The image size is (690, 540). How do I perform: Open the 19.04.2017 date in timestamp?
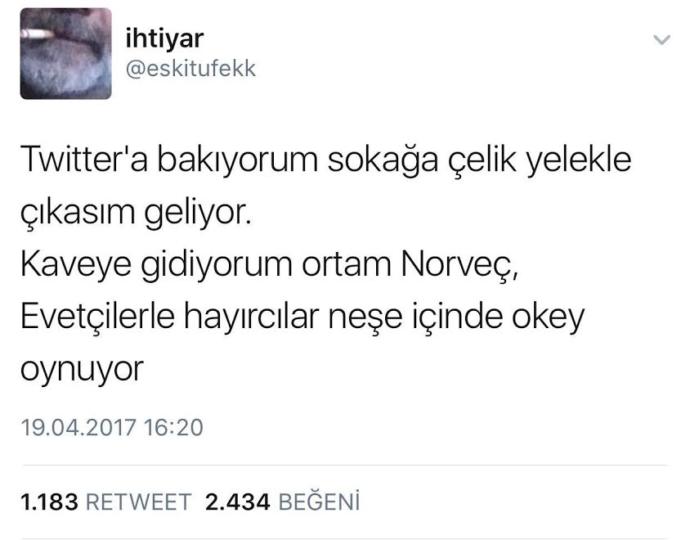pos(78,427)
